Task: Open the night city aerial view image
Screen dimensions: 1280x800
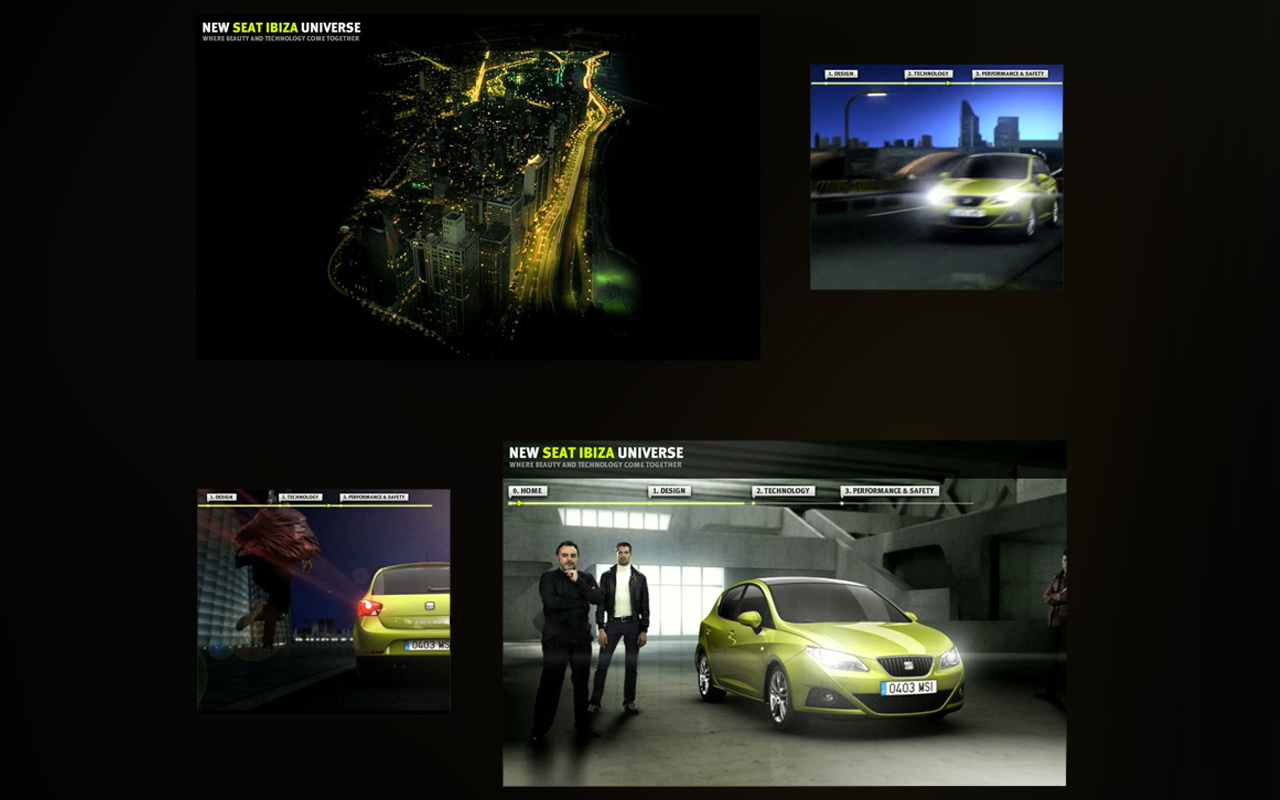Action: pyautogui.click(x=478, y=200)
